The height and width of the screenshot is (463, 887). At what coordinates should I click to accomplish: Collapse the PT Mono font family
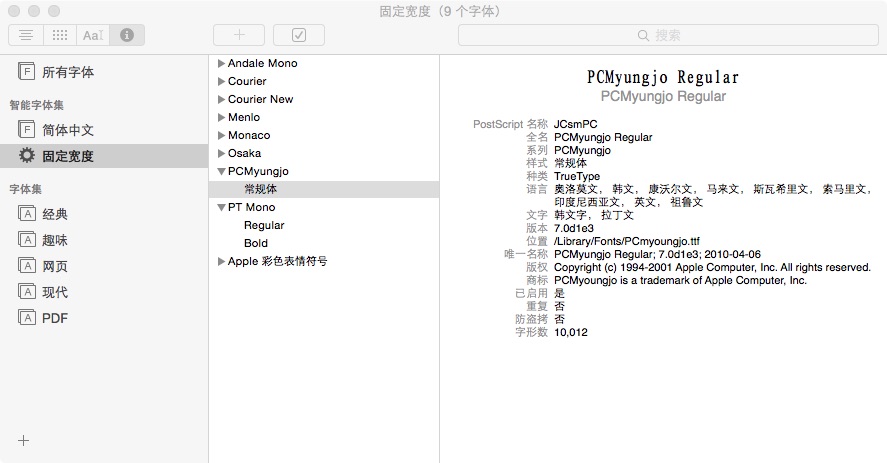[221, 208]
